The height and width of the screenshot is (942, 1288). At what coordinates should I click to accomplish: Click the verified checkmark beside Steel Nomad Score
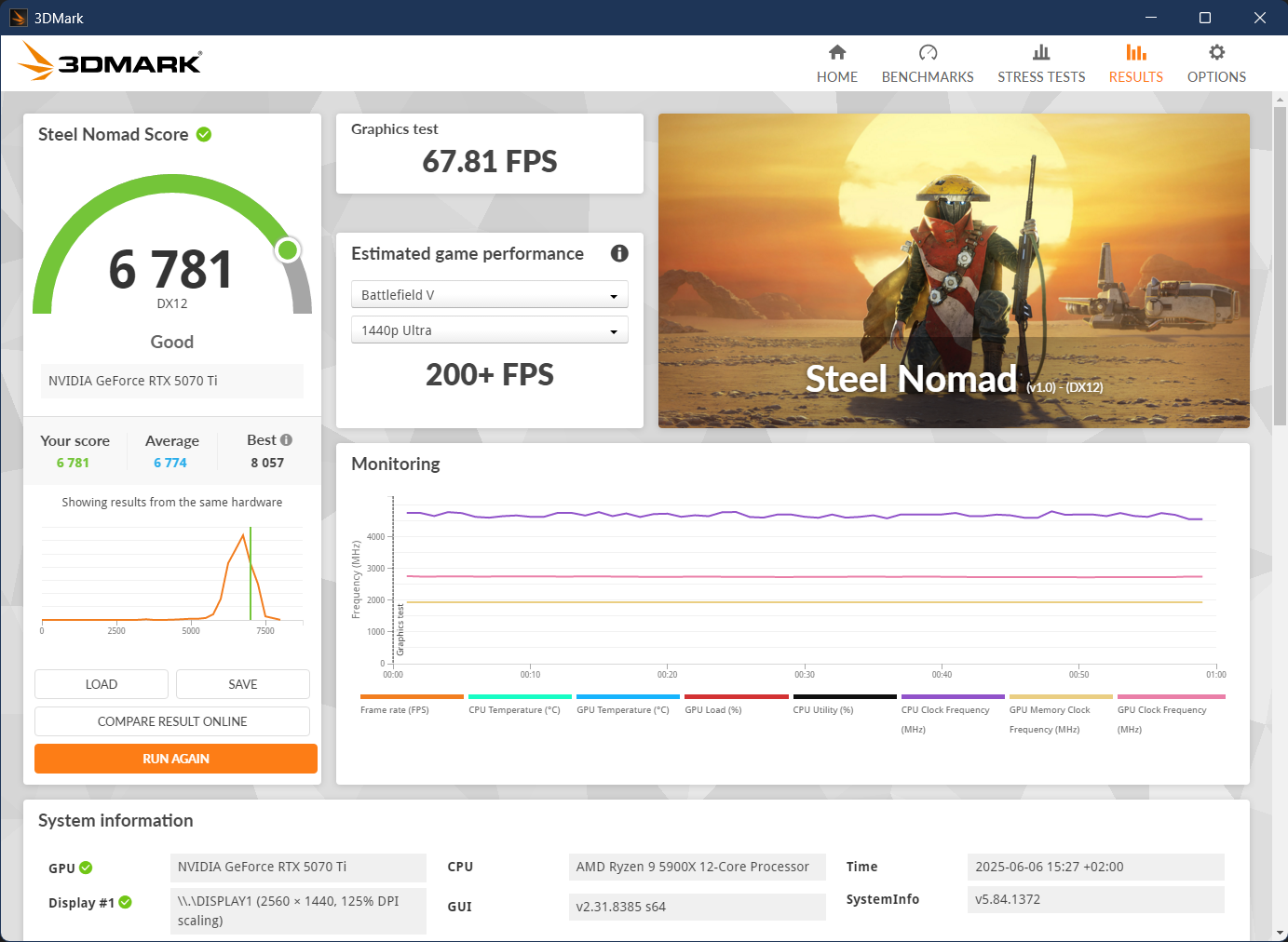204,134
